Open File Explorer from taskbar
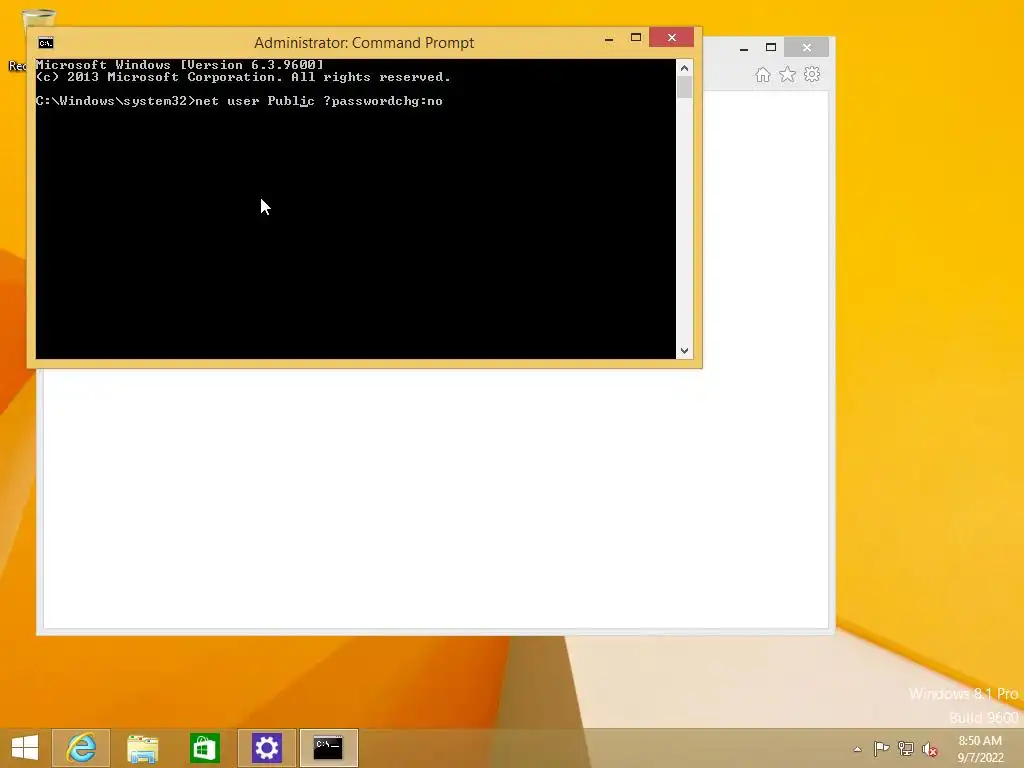1024x768 pixels. click(x=142, y=748)
